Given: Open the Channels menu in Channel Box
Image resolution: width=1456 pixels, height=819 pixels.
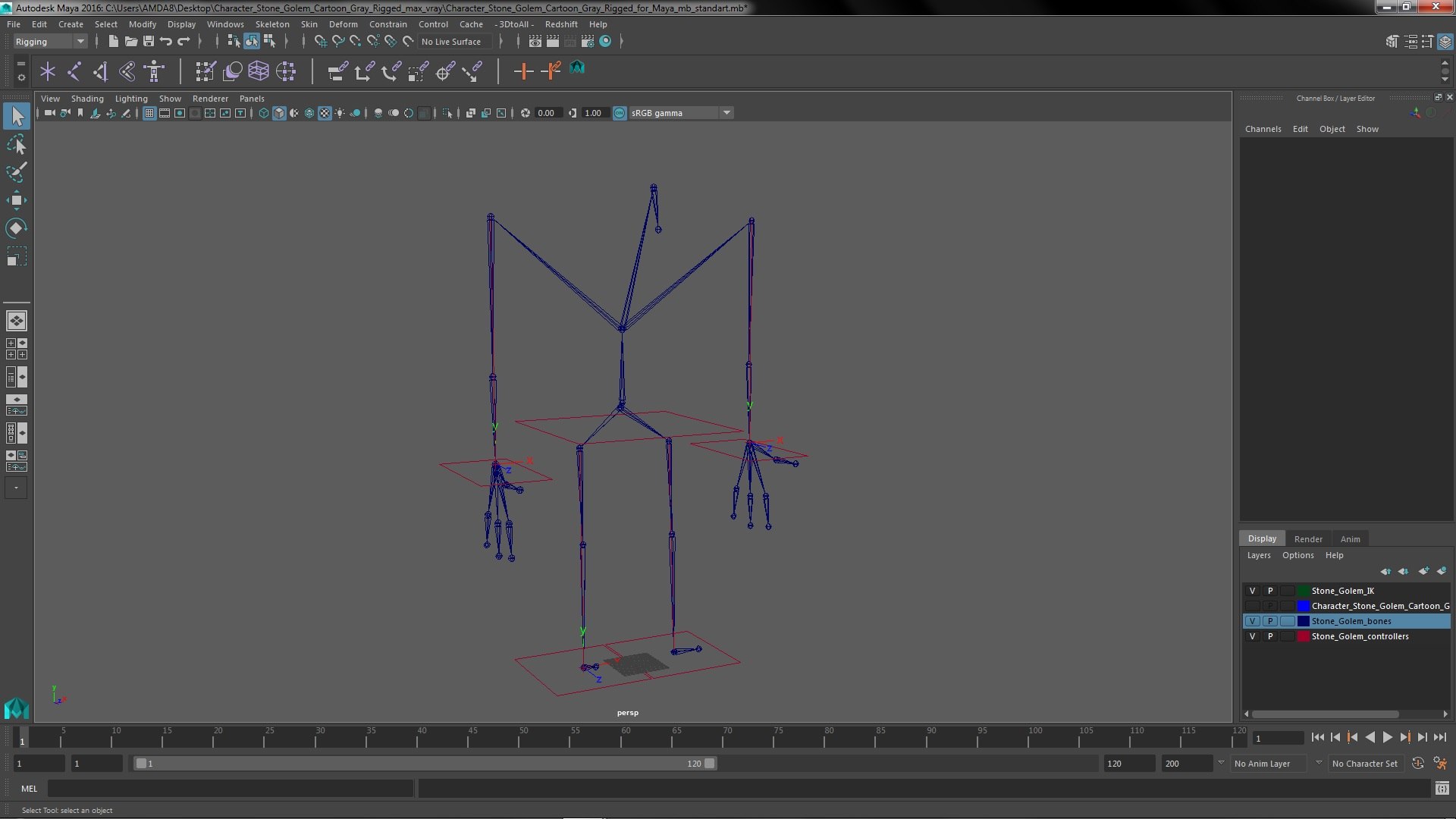Looking at the screenshot, I should click(x=1263, y=129).
